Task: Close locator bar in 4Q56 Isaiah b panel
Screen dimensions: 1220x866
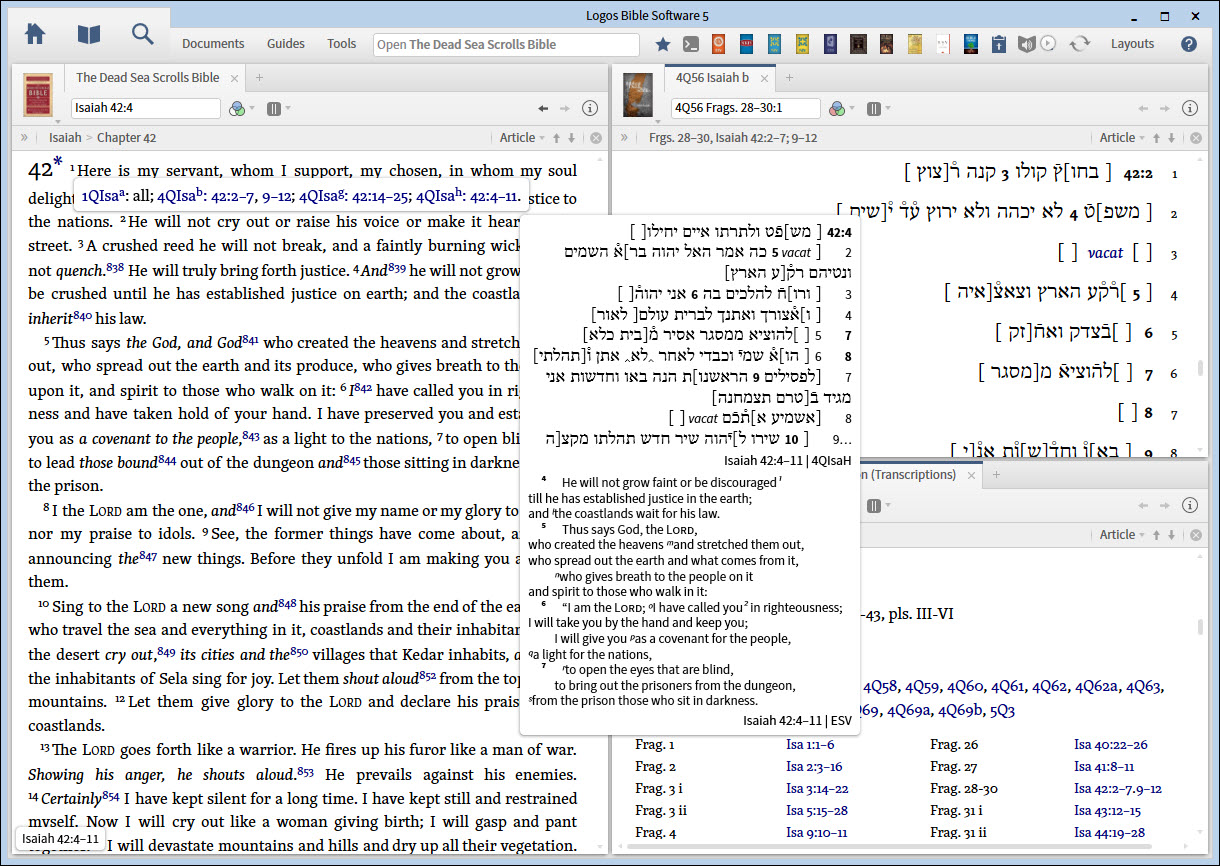Action: (1196, 138)
